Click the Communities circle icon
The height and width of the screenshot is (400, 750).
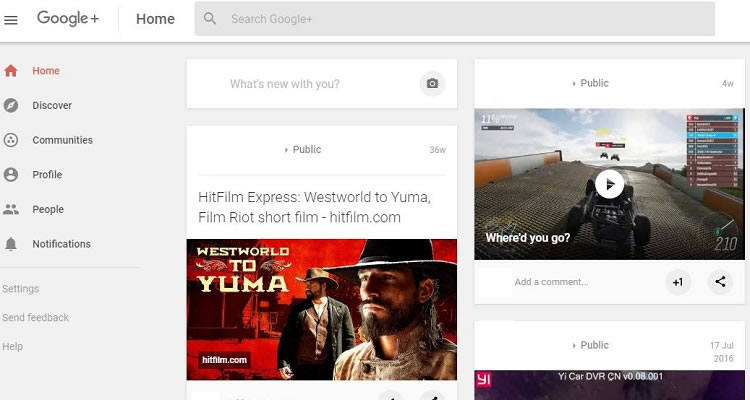[x=11, y=140]
